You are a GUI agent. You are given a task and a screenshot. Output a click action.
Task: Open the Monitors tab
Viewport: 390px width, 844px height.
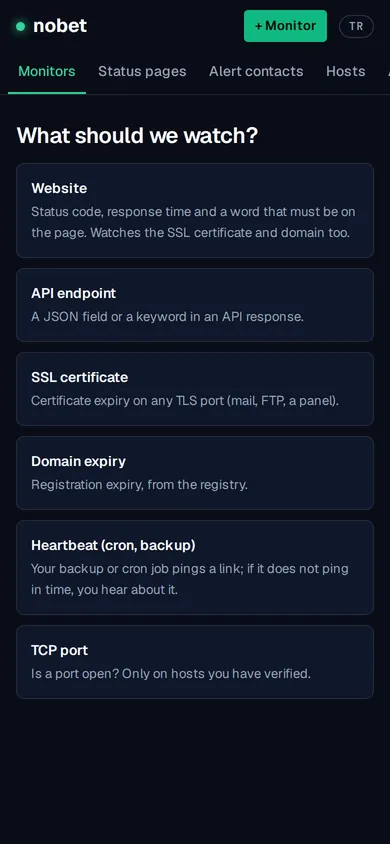point(47,72)
